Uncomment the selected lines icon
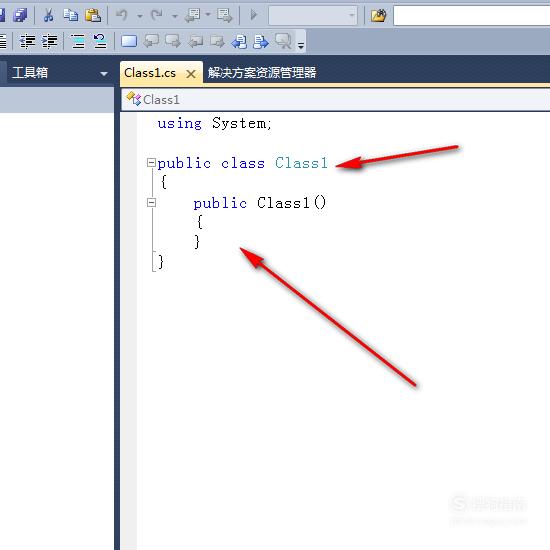 pyautogui.click(x=100, y=41)
